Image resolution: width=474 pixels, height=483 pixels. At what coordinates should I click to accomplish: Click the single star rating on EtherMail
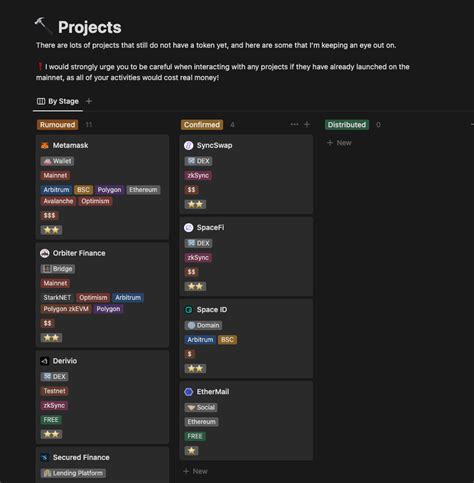coord(191,451)
